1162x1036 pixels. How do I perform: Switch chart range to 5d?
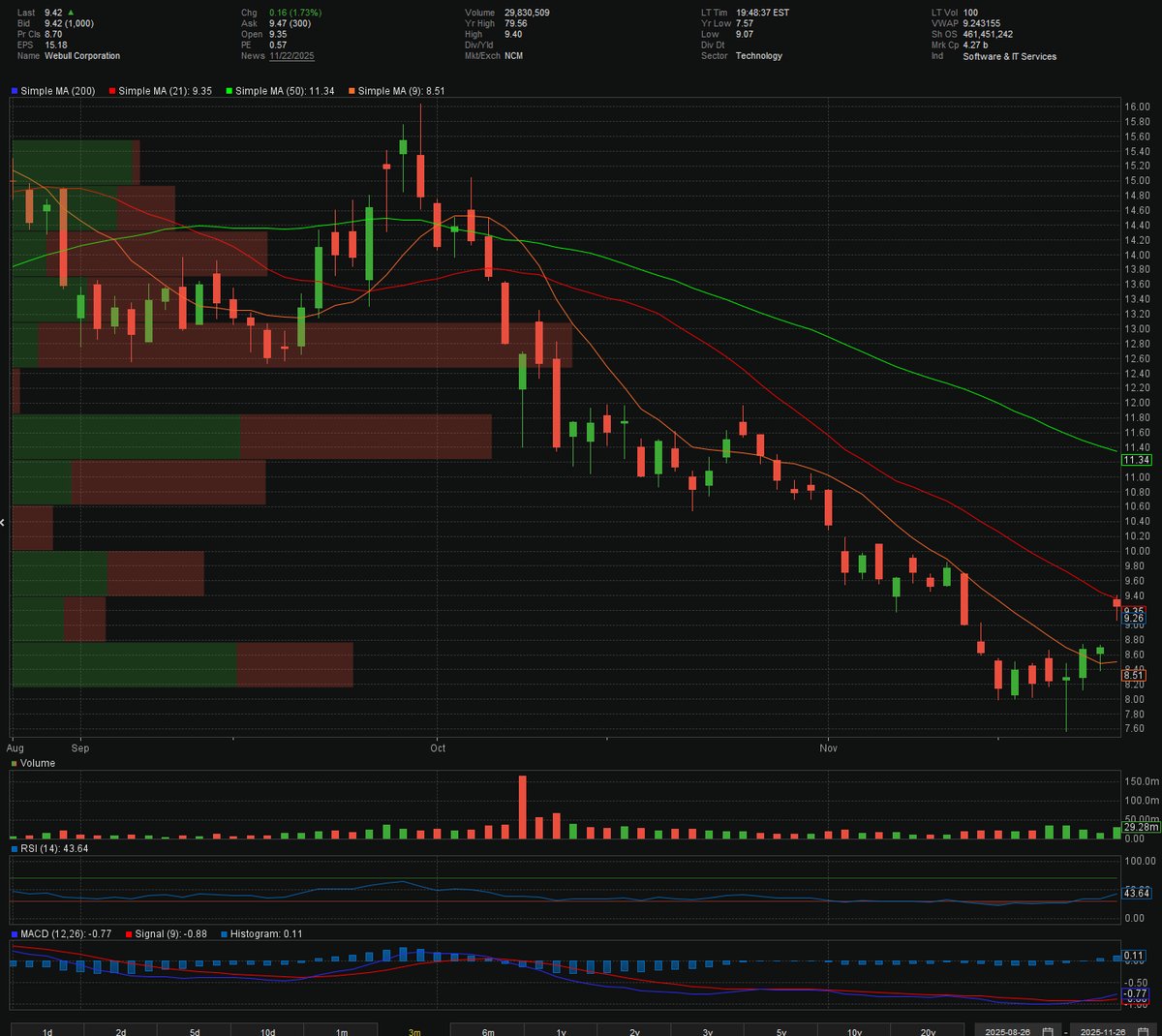[195, 1030]
